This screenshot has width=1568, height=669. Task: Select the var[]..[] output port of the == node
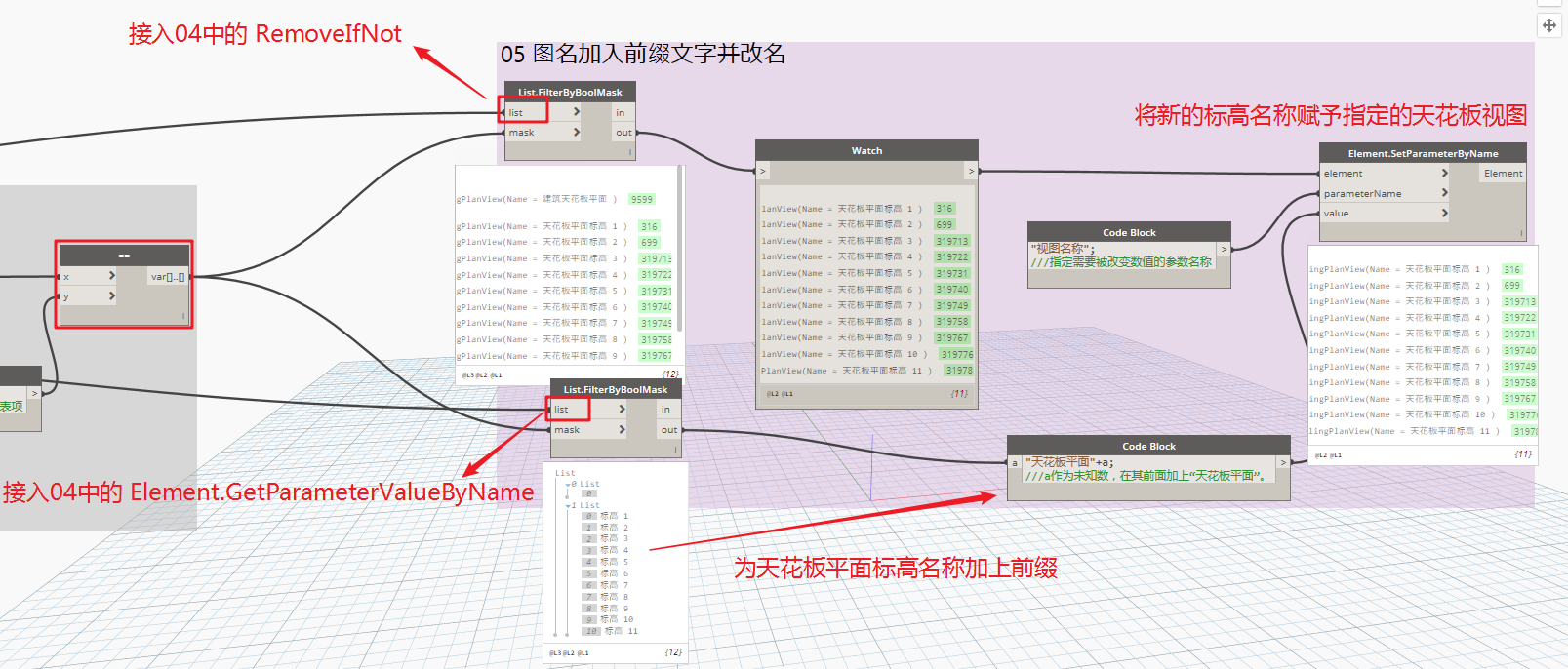pos(167,277)
